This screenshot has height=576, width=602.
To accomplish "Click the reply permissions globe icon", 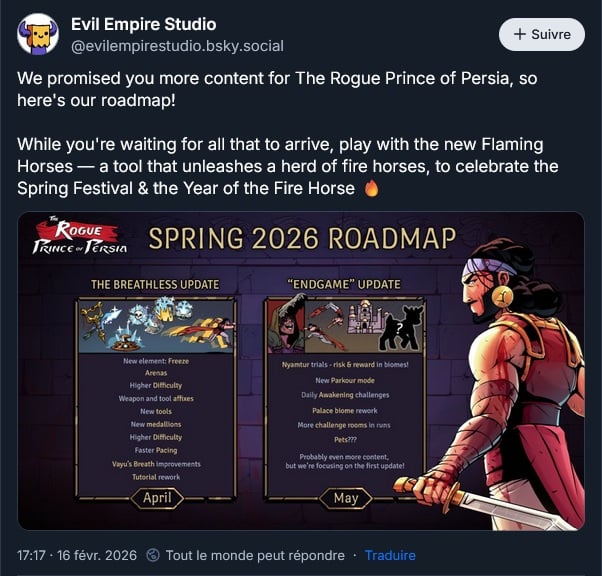I will 153,555.
